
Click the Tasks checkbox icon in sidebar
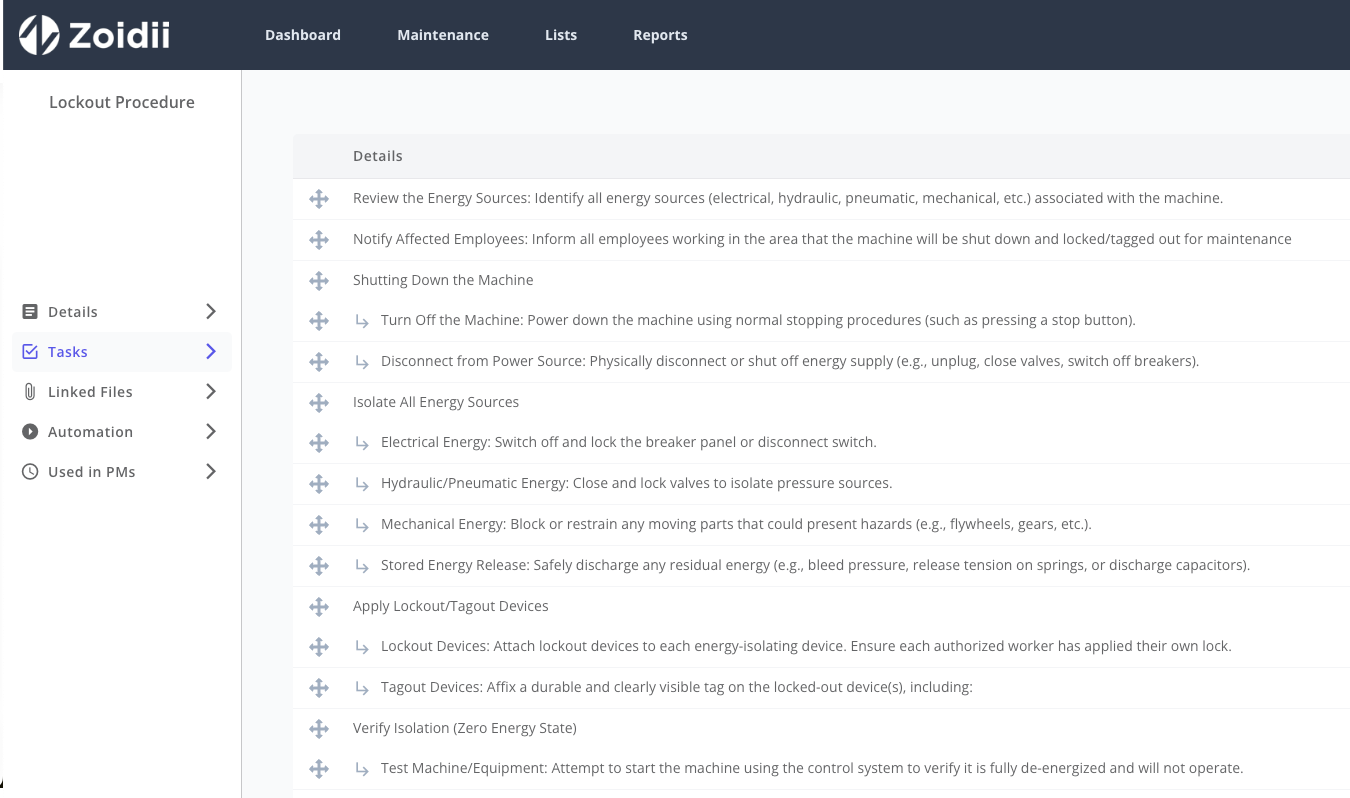tap(30, 352)
